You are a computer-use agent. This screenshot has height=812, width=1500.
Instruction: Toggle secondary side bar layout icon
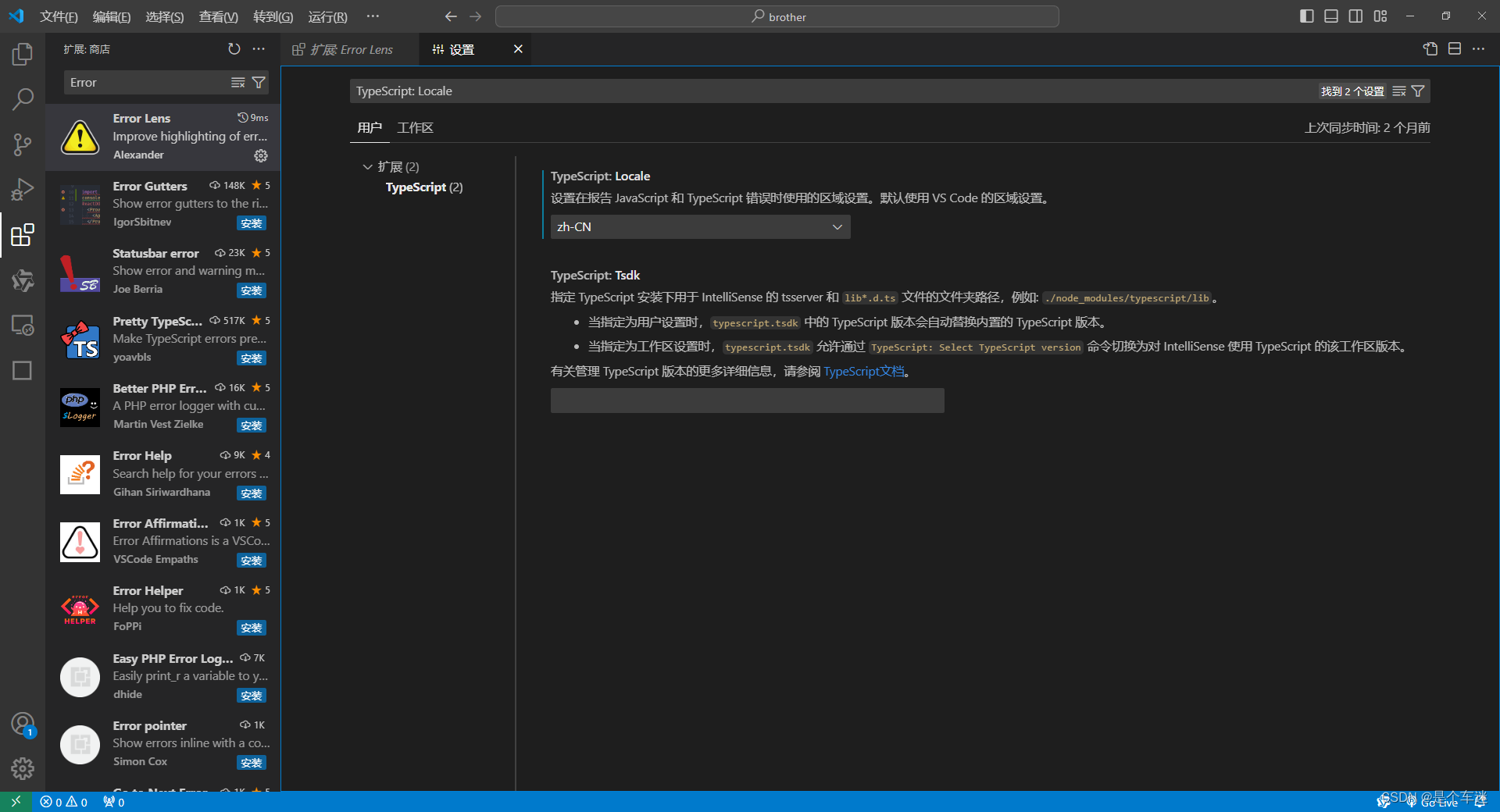pyautogui.click(x=1356, y=16)
